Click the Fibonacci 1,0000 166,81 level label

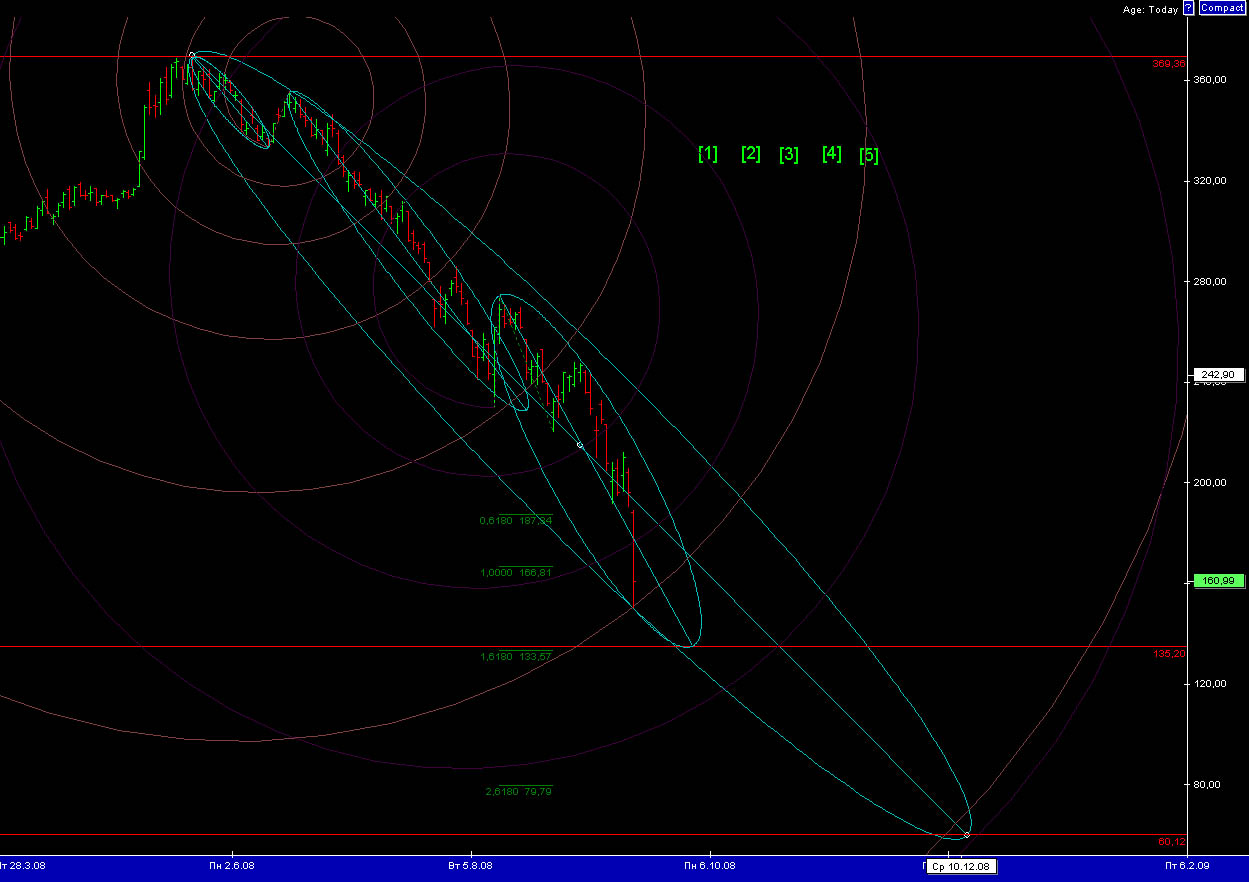click(516, 572)
